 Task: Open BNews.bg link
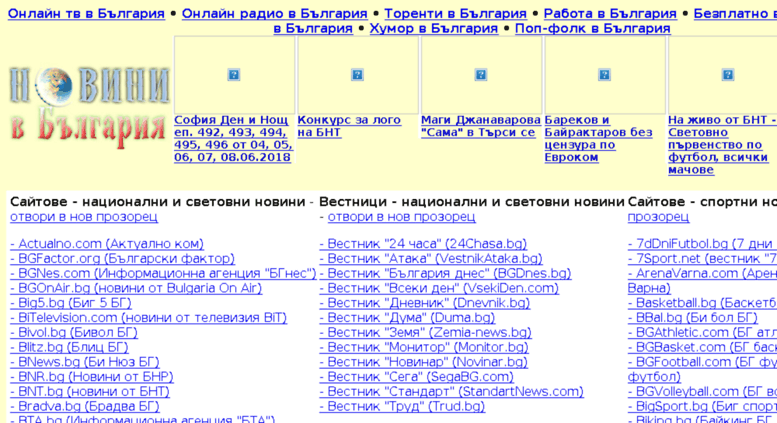click(x=85, y=362)
